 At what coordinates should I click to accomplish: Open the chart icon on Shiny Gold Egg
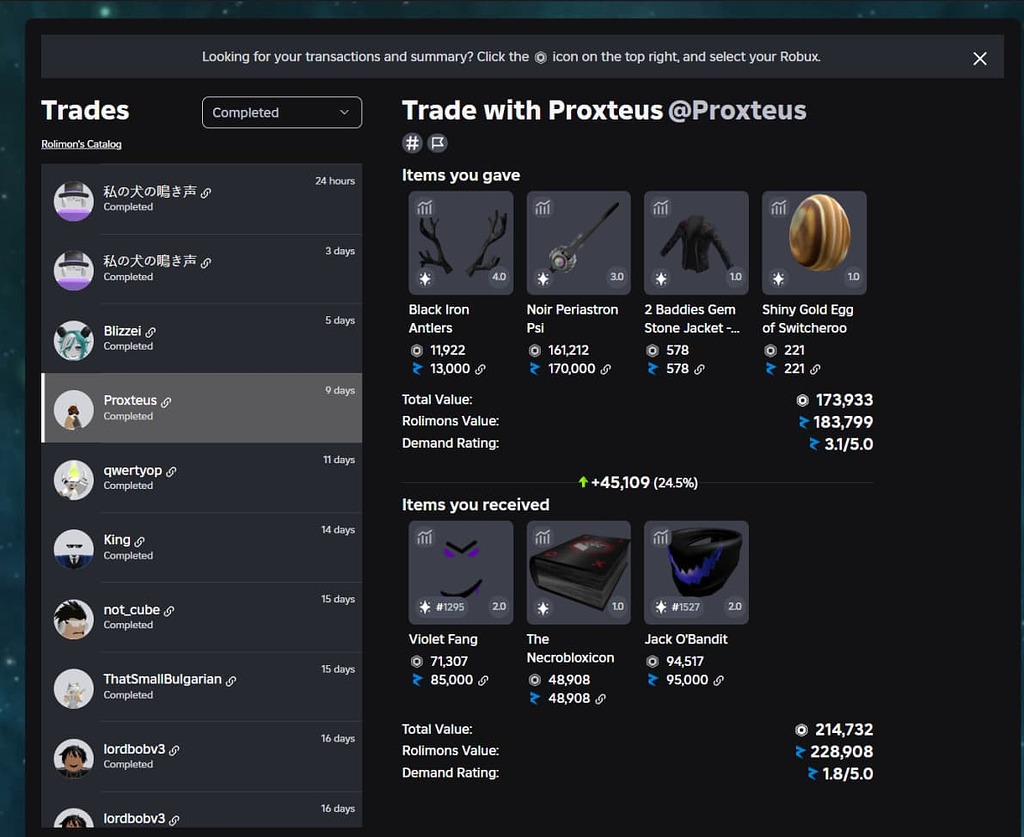778,208
